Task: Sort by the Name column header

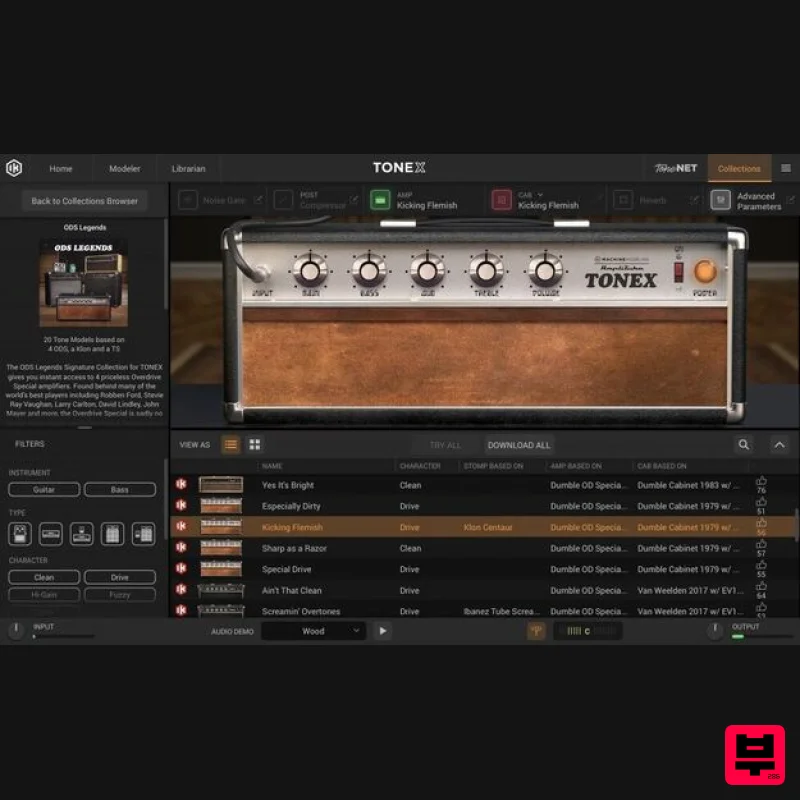Action: coord(272,466)
